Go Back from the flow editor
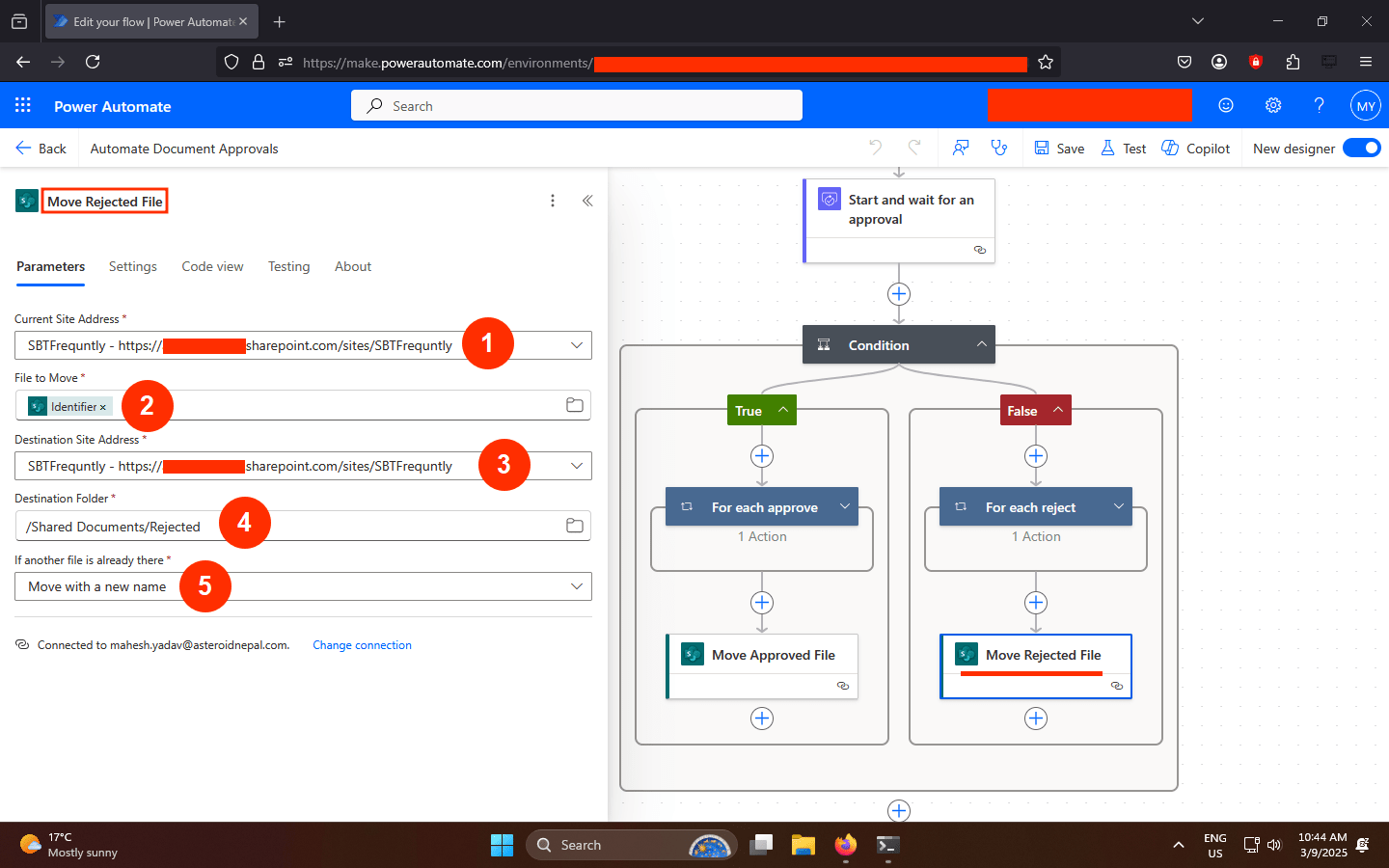The height and width of the screenshot is (868, 1389). (41, 149)
